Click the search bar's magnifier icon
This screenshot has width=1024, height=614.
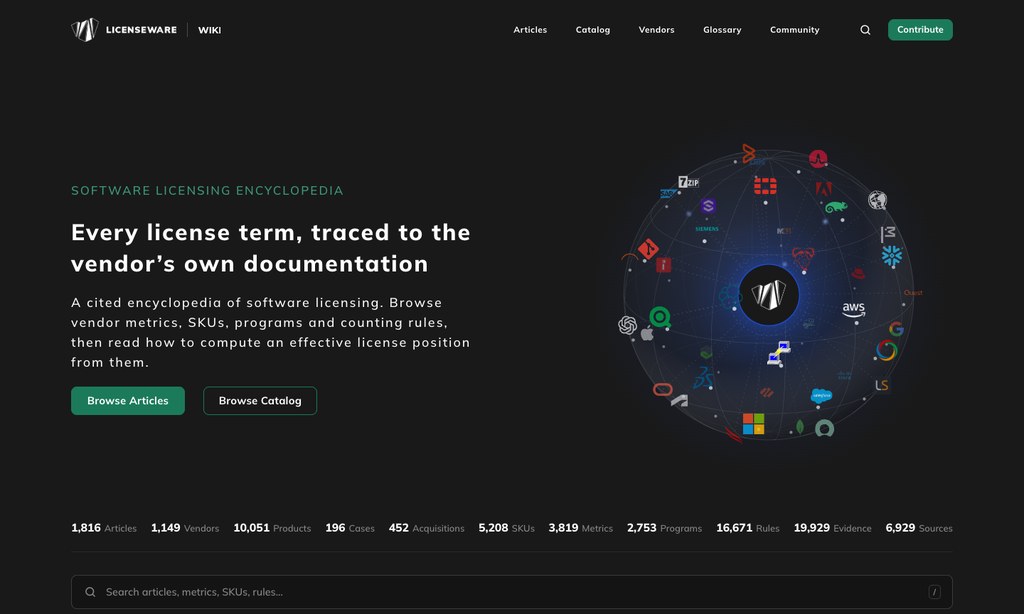[x=90, y=592]
